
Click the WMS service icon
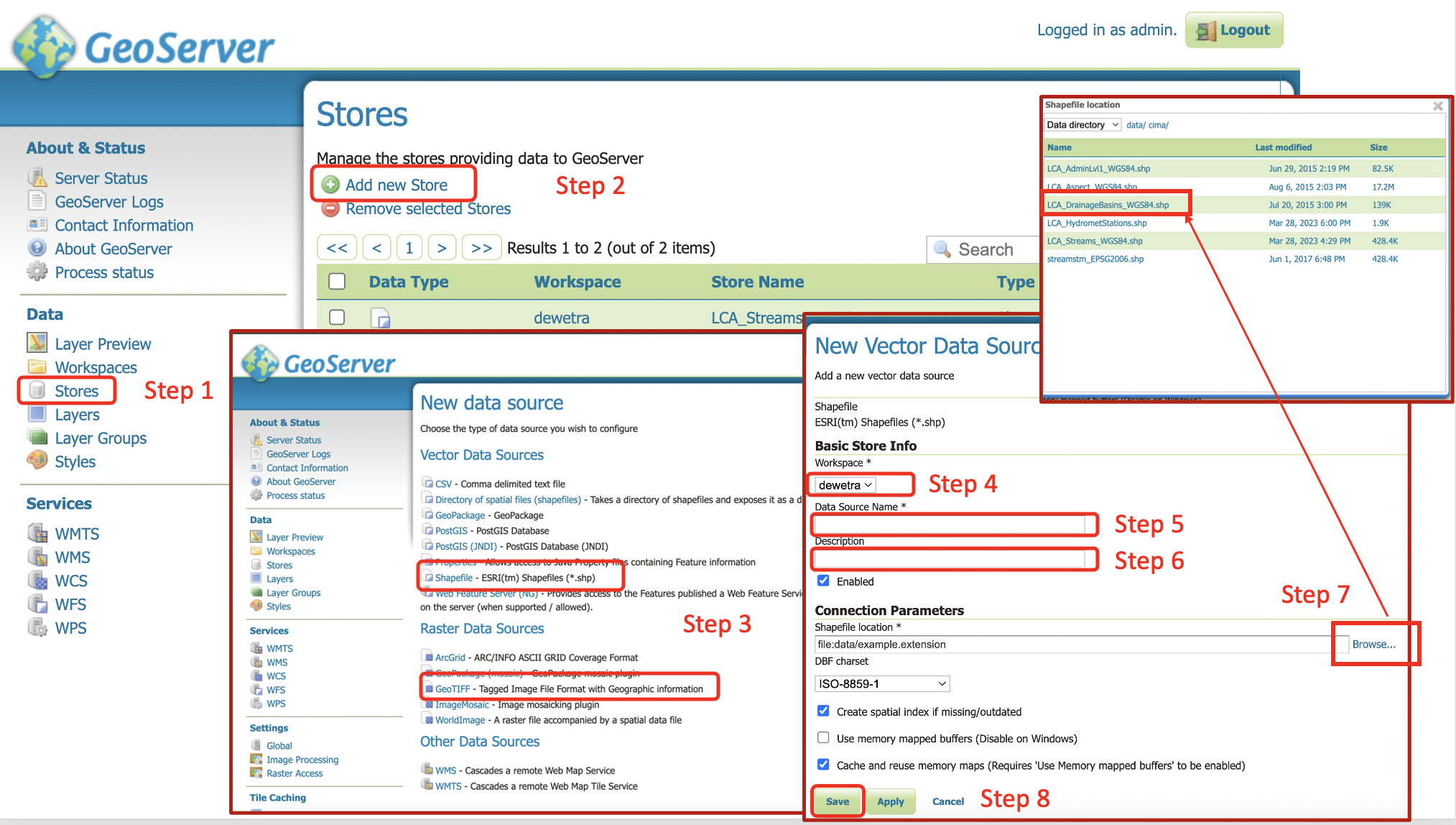pyautogui.click(x=37, y=556)
